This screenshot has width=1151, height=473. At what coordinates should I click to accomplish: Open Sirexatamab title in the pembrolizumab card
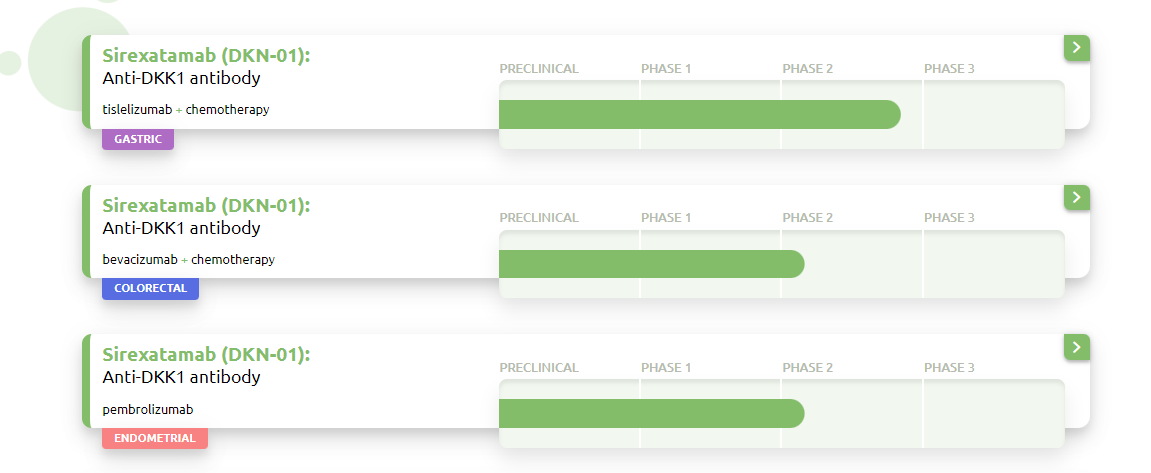coord(206,355)
